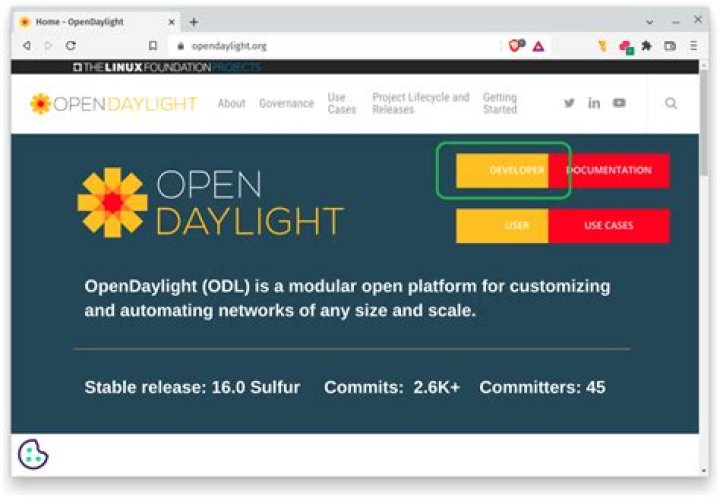This screenshot has width=720, height=498.
Task: Expand the tab search chevron
Action: click(649, 22)
